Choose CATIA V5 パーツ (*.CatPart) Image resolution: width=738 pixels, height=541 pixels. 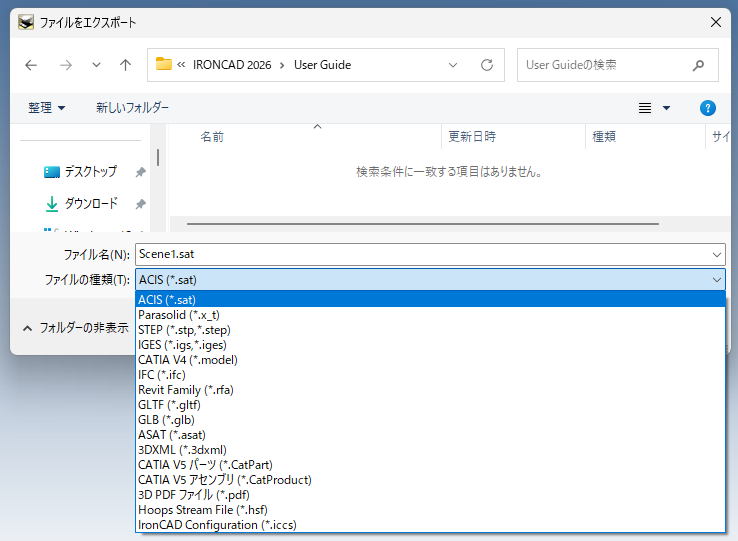(x=430, y=465)
